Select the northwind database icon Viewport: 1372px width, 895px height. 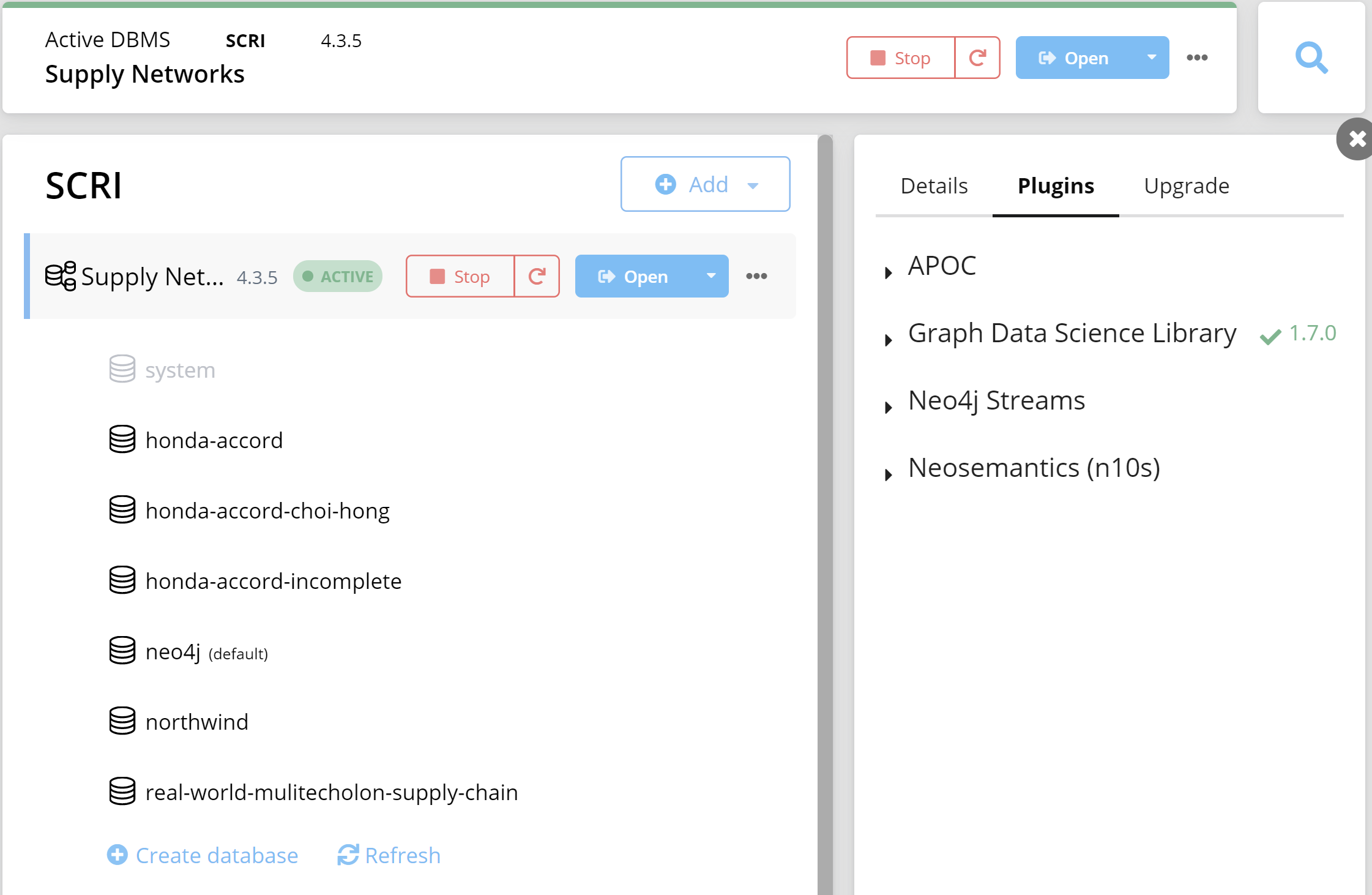[x=122, y=721]
